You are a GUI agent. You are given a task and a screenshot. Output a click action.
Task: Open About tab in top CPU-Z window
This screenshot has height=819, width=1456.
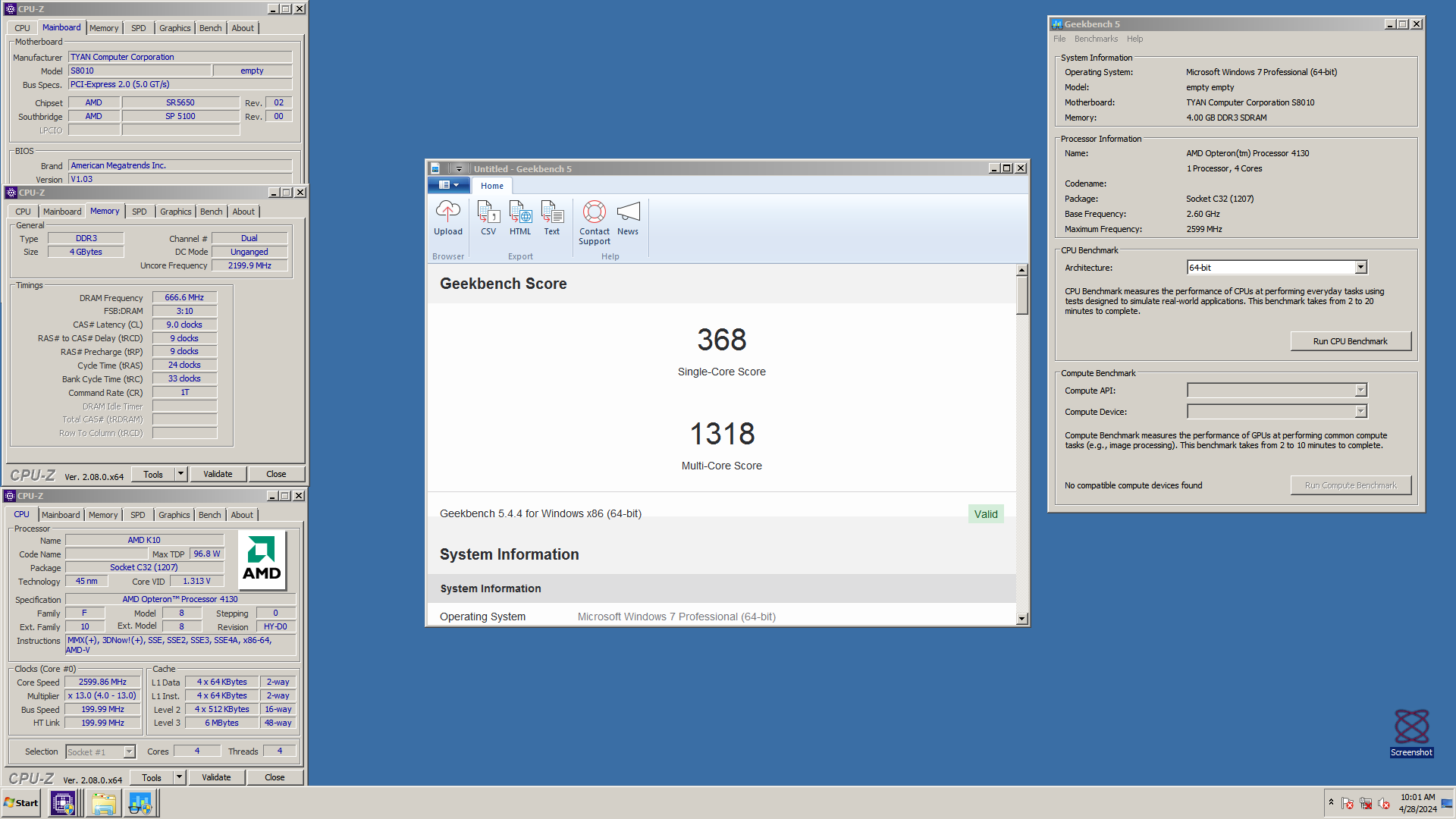click(x=243, y=28)
